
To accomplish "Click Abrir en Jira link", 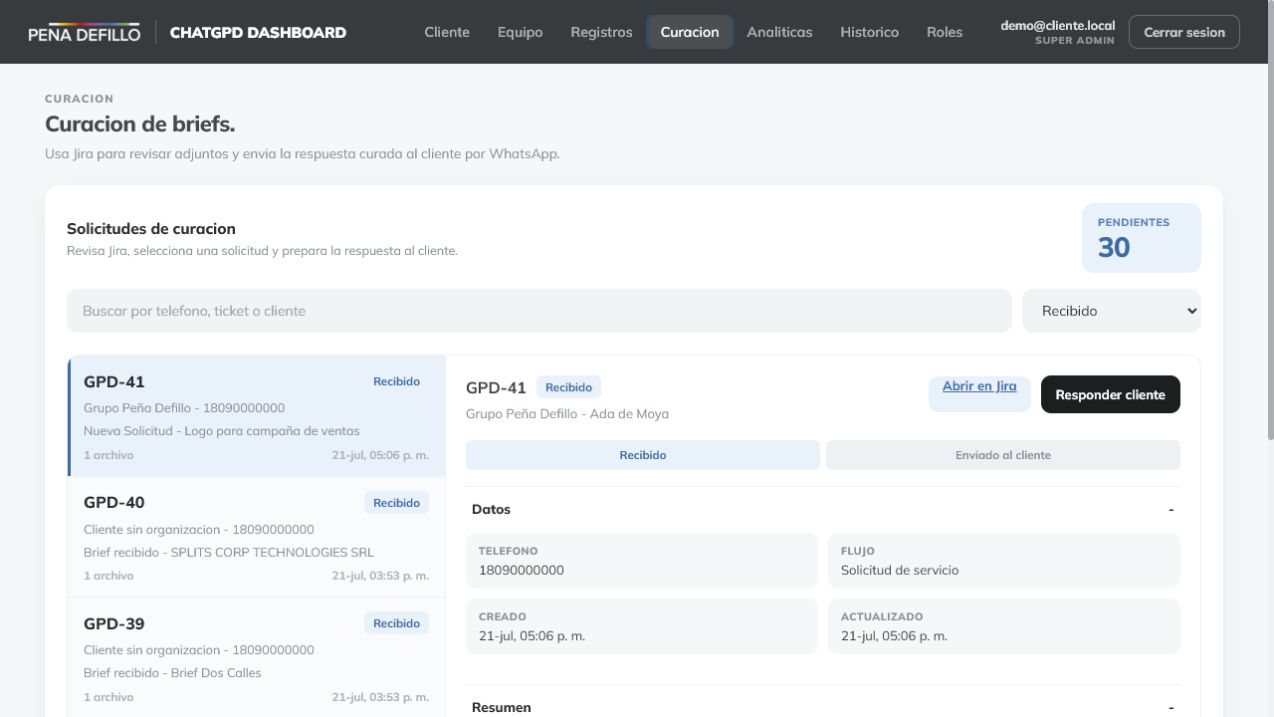I will (x=979, y=386).
